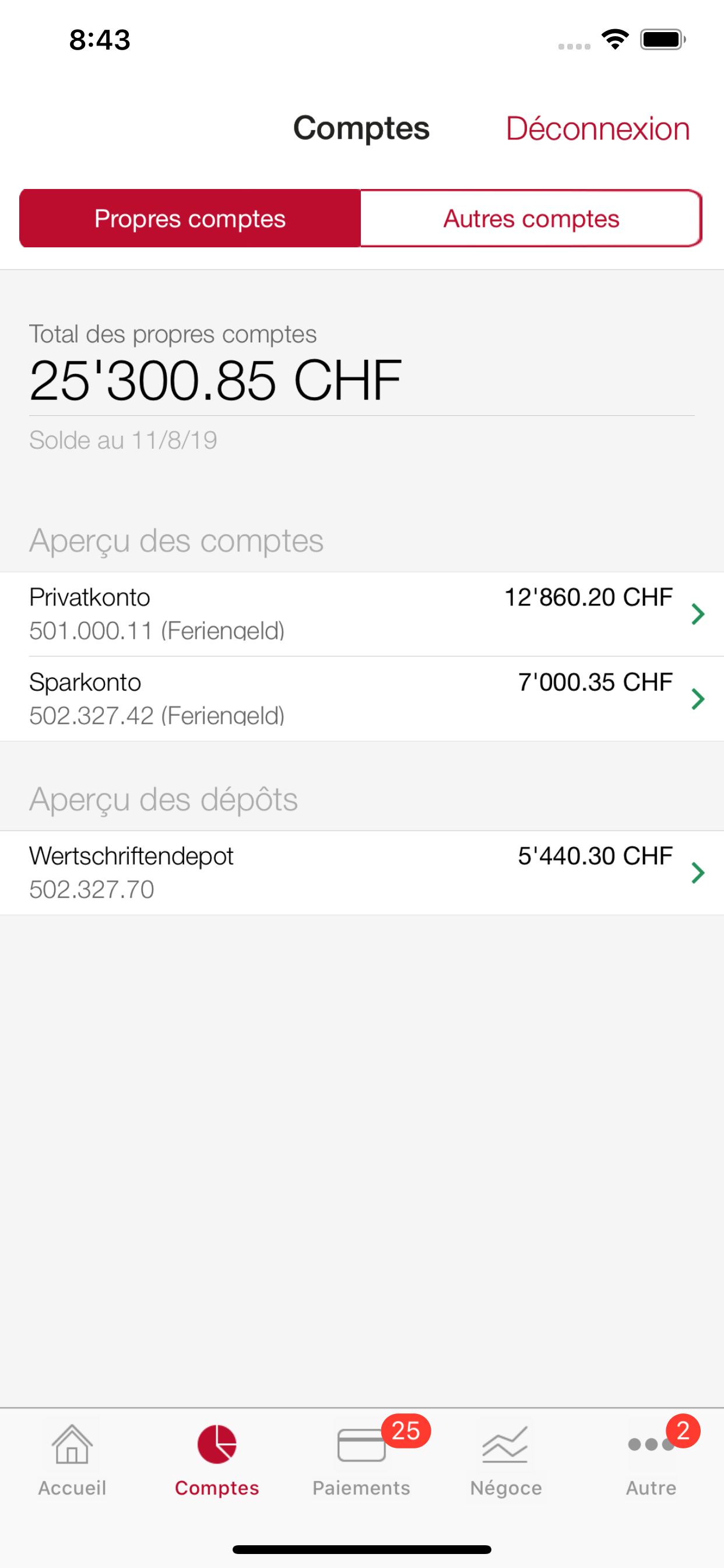The width and height of the screenshot is (724, 1568).
Task: Open the Négoce chart icon
Action: (505, 1444)
